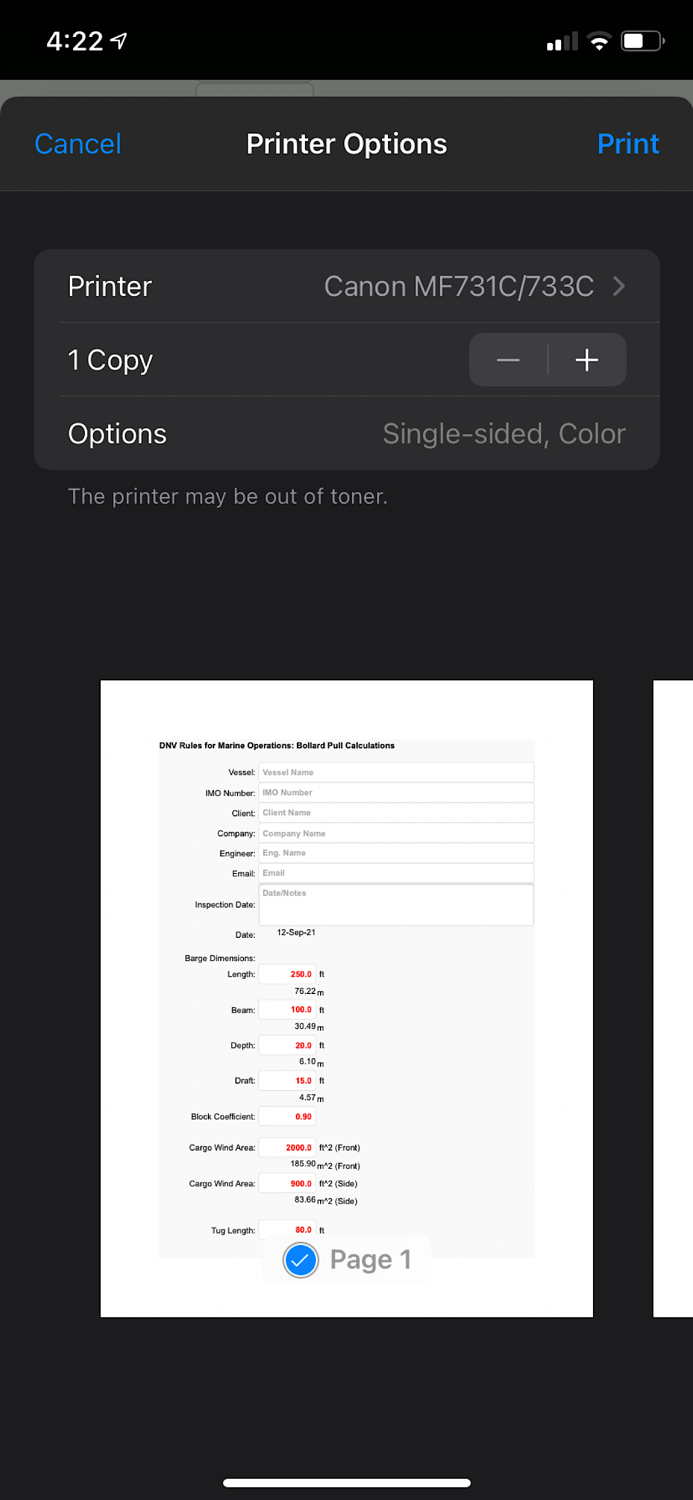Tap the 4:22 clock in status bar
Viewport: 693px width, 1500px height.
pyautogui.click(x=74, y=42)
